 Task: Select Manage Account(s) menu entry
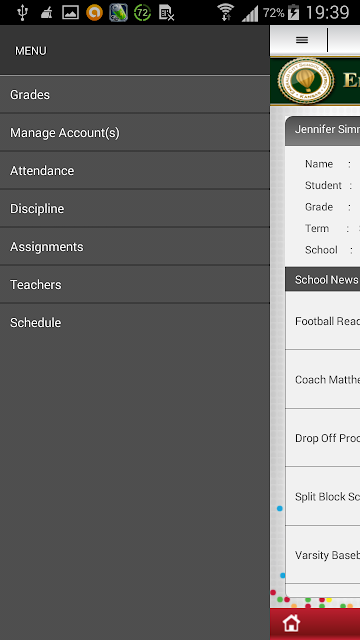pyautogui.click(x=135, y=132)
